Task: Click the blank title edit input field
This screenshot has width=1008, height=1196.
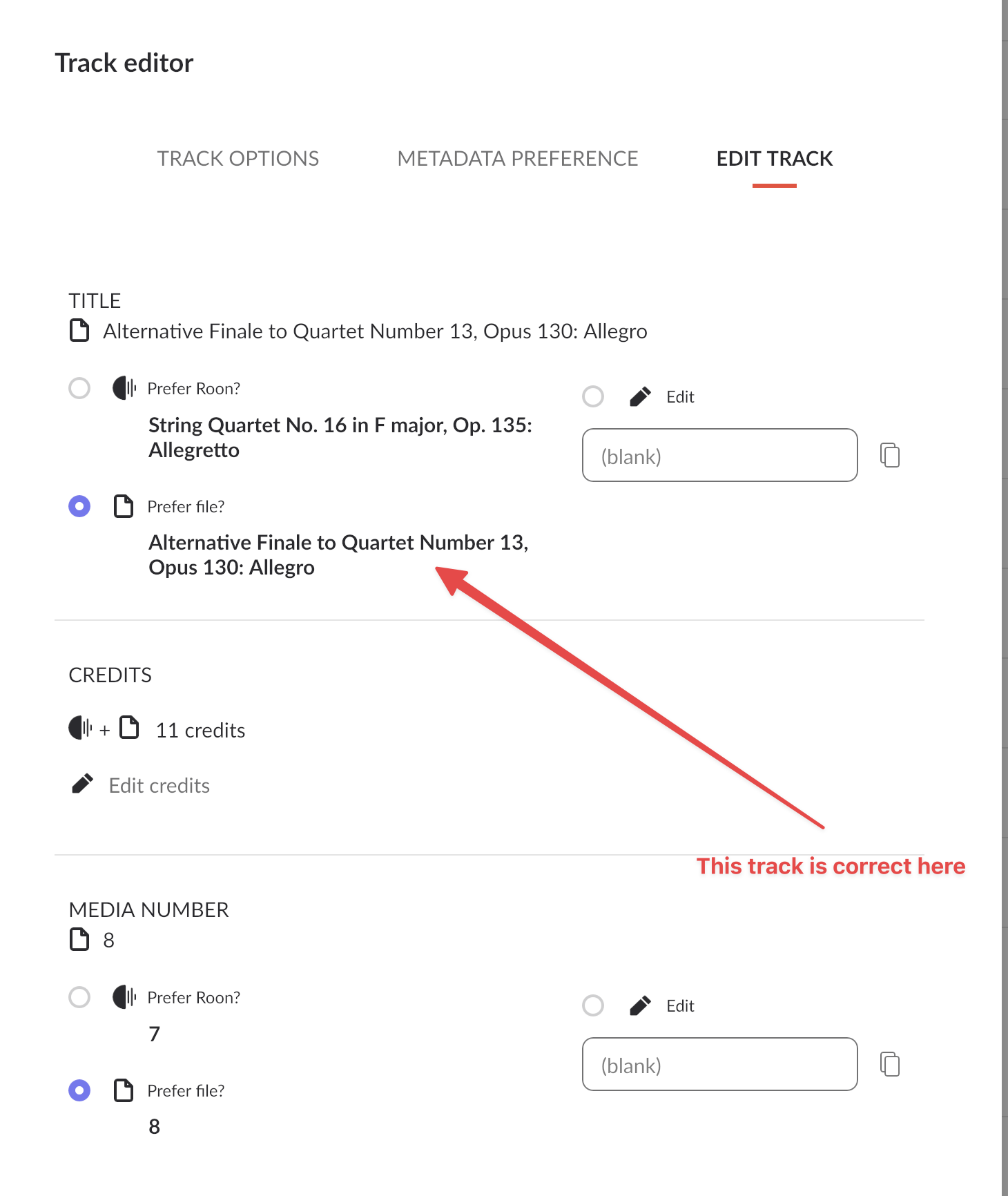Action: (x=720, y=455)
